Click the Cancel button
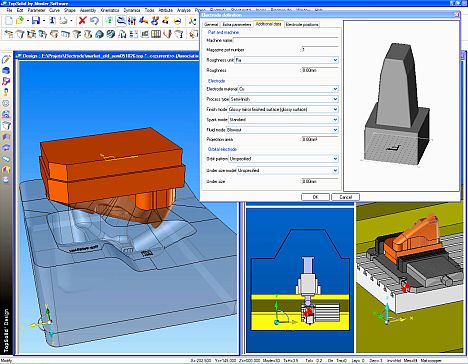This screenshot has height=364, width=468. click(345, 197)
